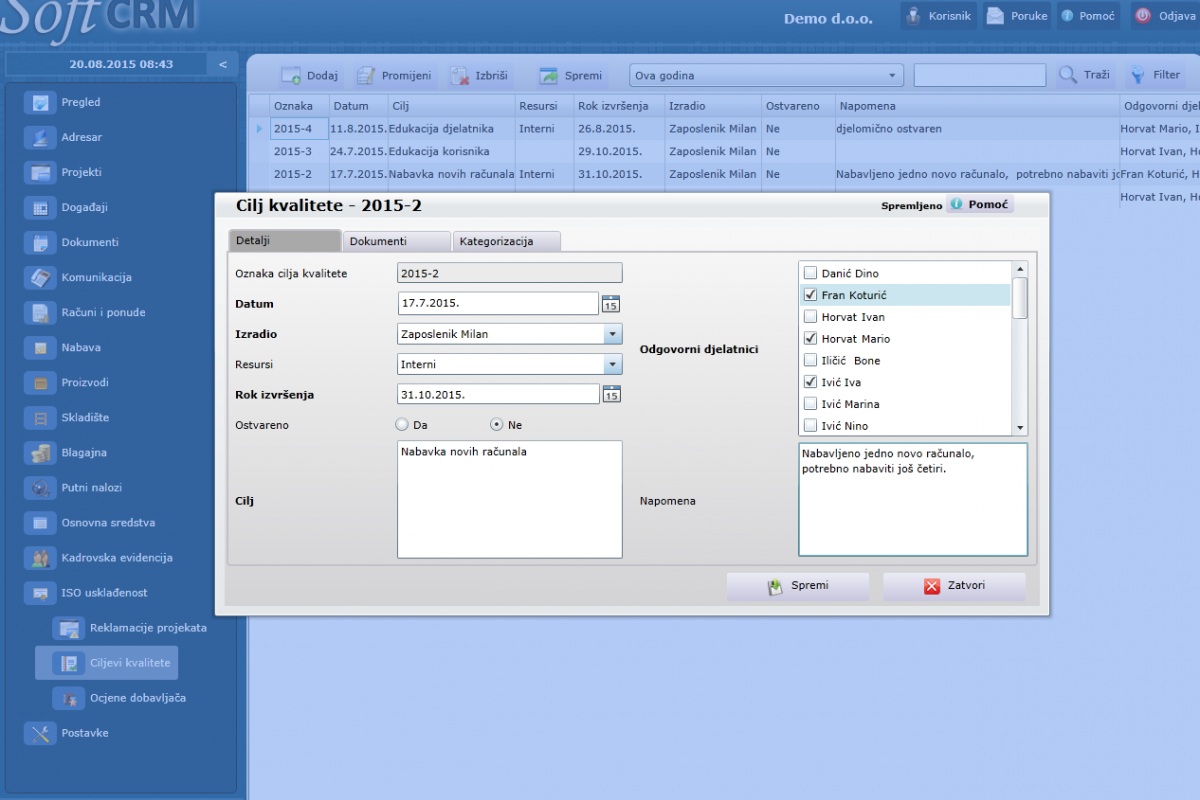Click the Zatvori button
Screen dimensions: 1200x800
[954, 586]
